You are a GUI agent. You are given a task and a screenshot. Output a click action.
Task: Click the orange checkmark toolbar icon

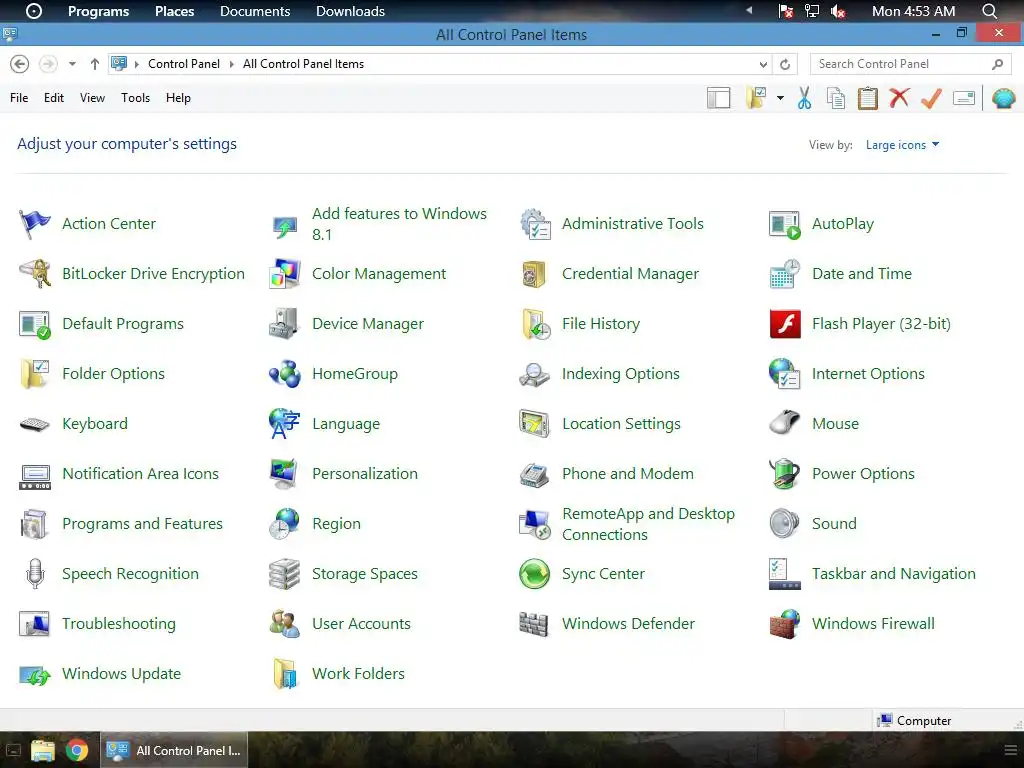[931, 98]
